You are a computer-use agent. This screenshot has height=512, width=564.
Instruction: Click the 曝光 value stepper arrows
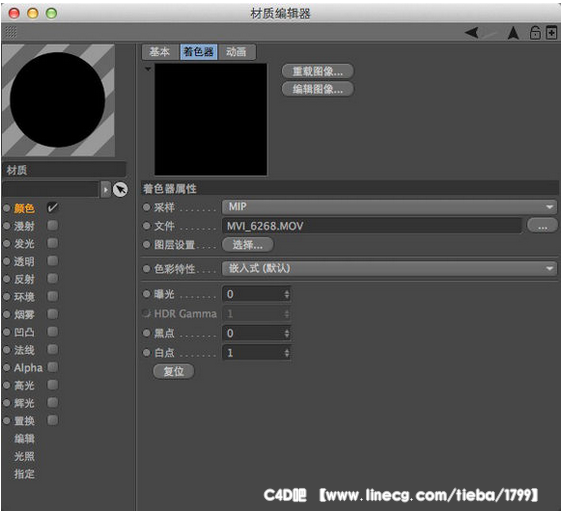pos(287,294)
